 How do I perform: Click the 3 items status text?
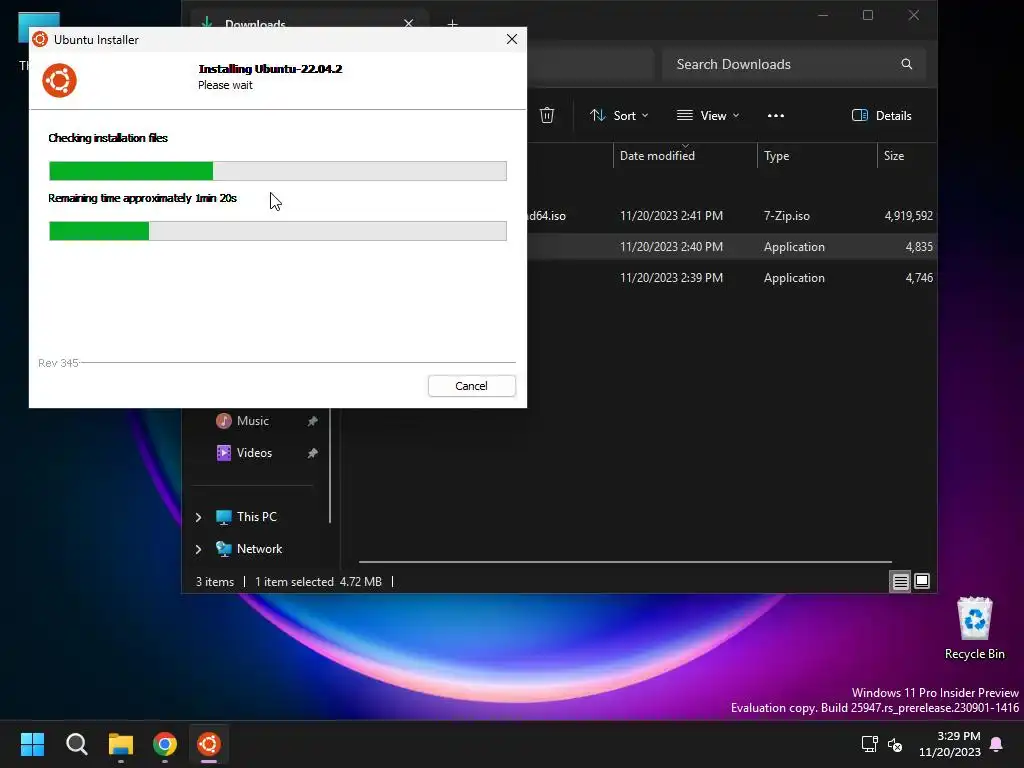pyautogui.click(x=215, y=582)
